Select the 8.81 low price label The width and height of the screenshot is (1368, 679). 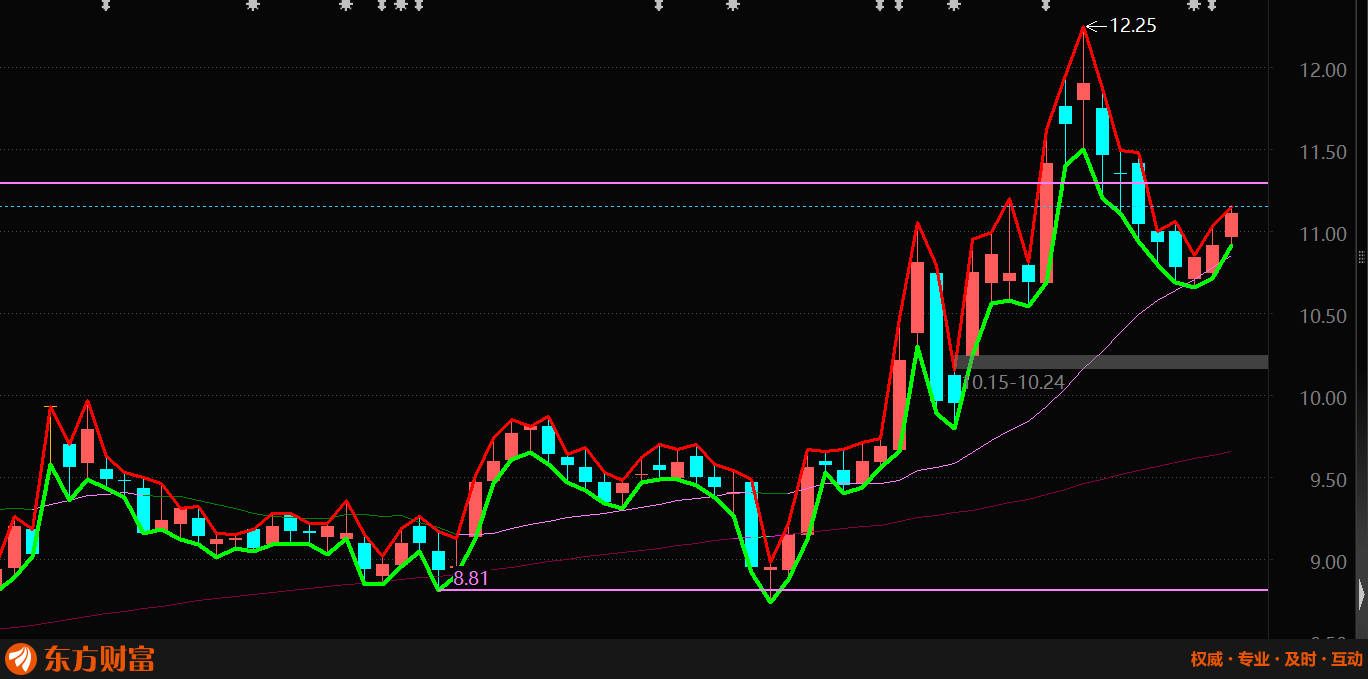click(471, 578)
